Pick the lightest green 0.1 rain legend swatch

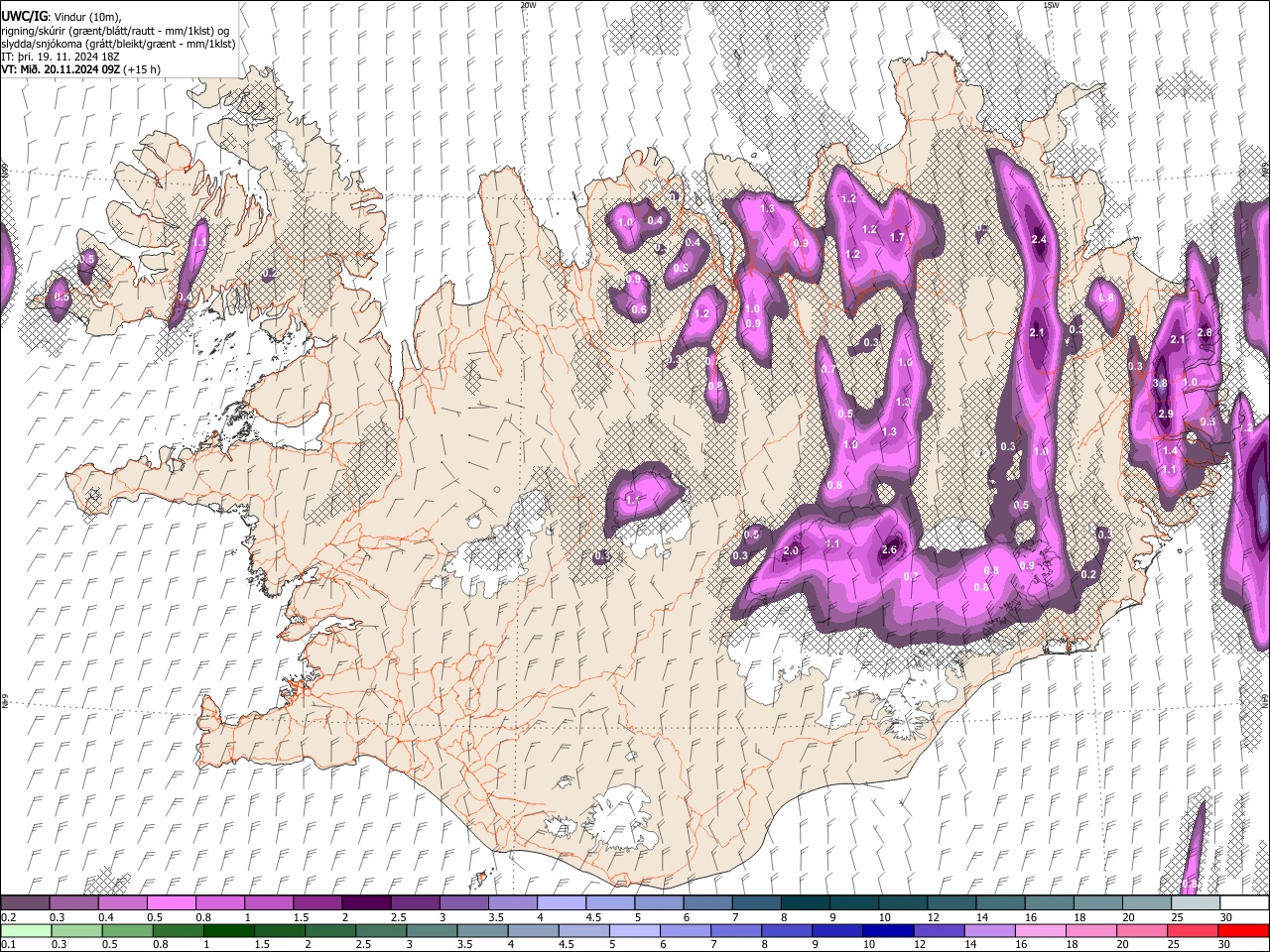coord(26,931)
